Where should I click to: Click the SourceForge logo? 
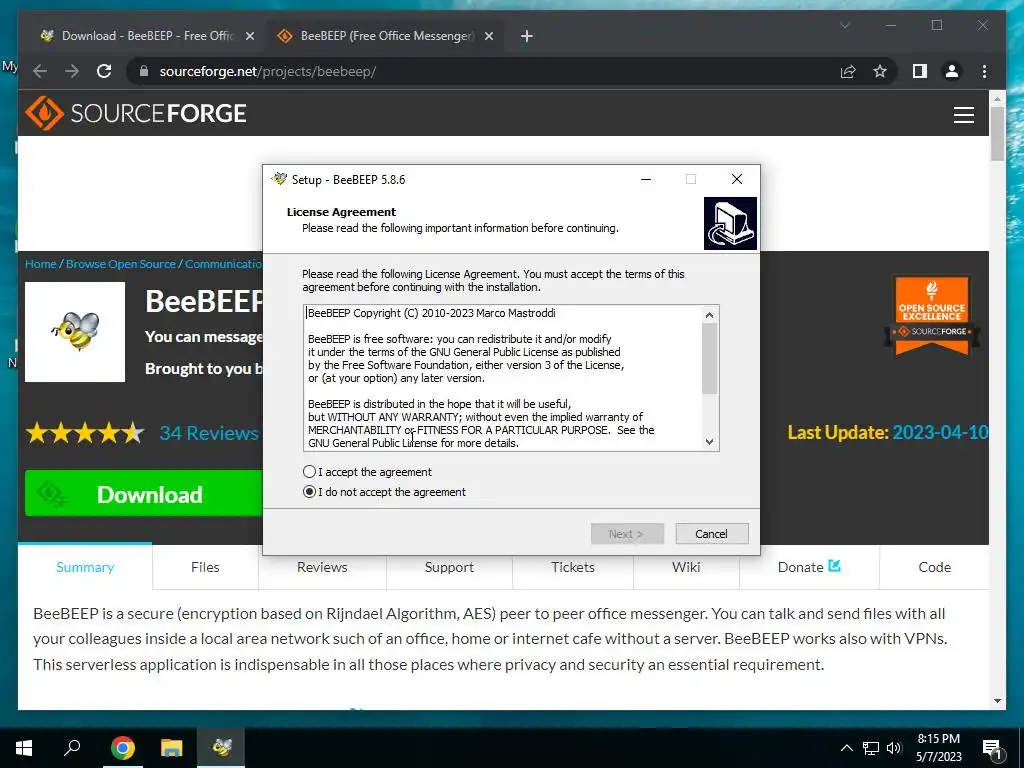(136, 113)
